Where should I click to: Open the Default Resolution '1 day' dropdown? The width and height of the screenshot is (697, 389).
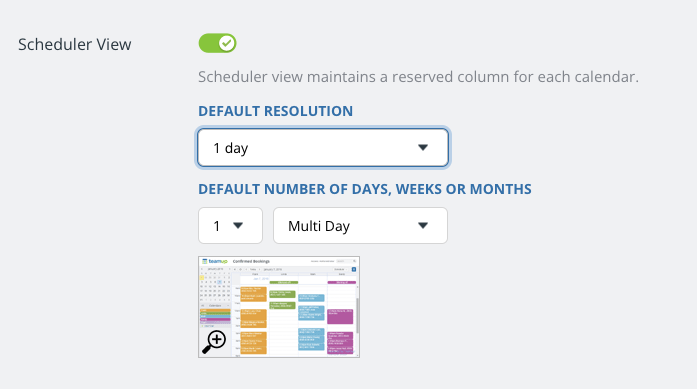pyautogui.click(x=323, y=148)
